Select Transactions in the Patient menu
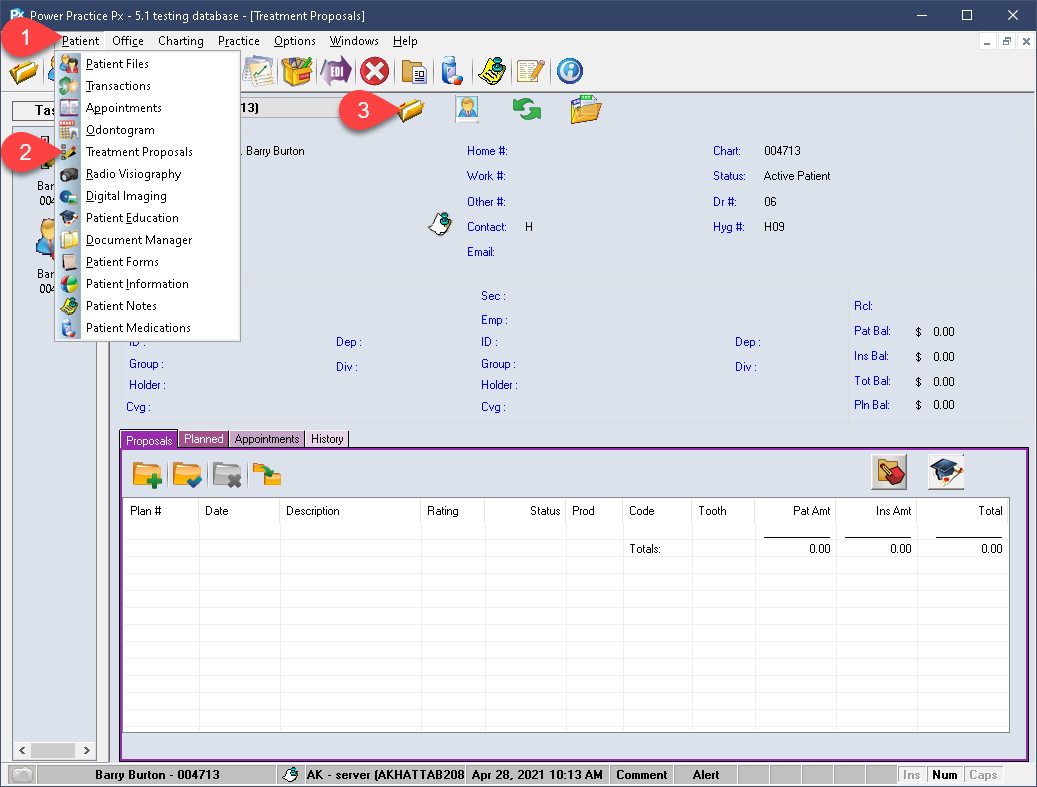The height and width of the screenshot is (787, 1037). coord(147,86)
